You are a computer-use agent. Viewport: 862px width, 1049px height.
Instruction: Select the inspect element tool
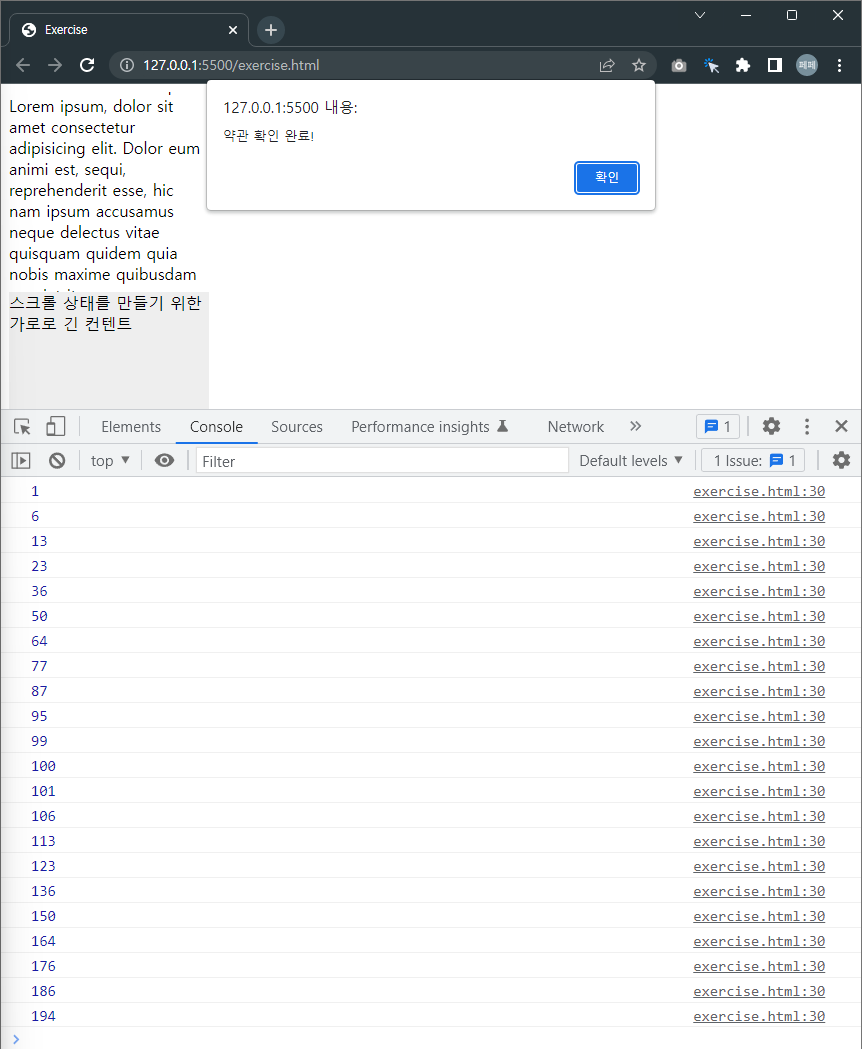tap(22, 426)
